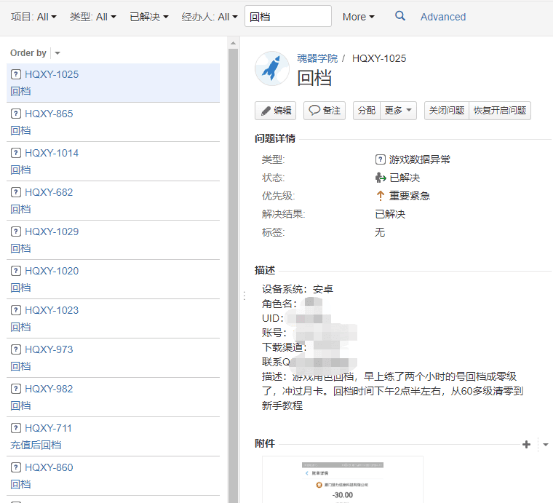Click the 恢复开启问题 button

pyautogui.click(x=500, y=111)
